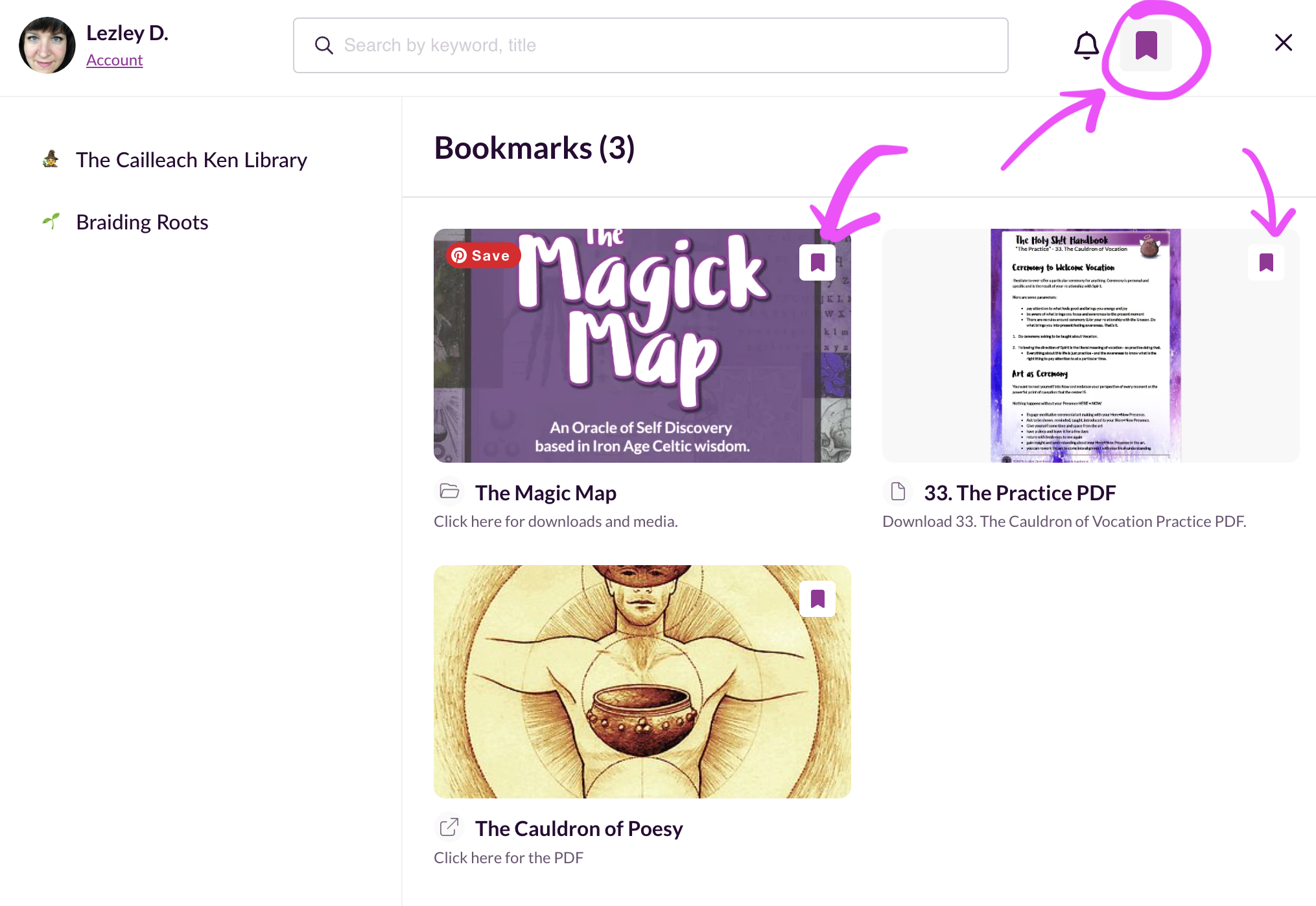Open The Cauldron of Poesy title link
Viewport: 1316px width, 906px height.
point(579,829)
